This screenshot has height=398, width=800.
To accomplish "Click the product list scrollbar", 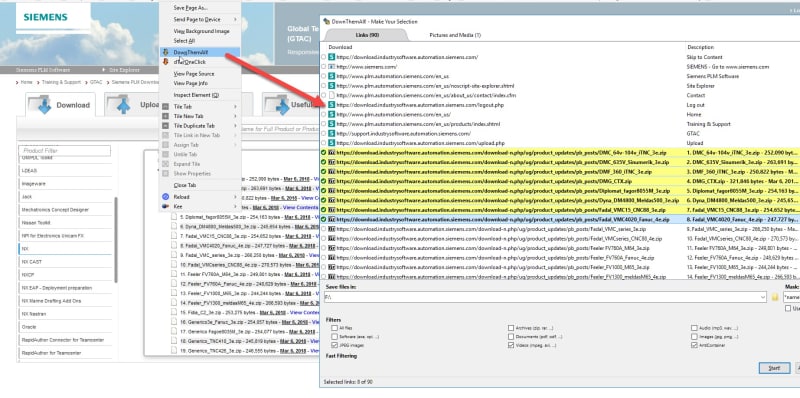I will (x=115, y=240).
